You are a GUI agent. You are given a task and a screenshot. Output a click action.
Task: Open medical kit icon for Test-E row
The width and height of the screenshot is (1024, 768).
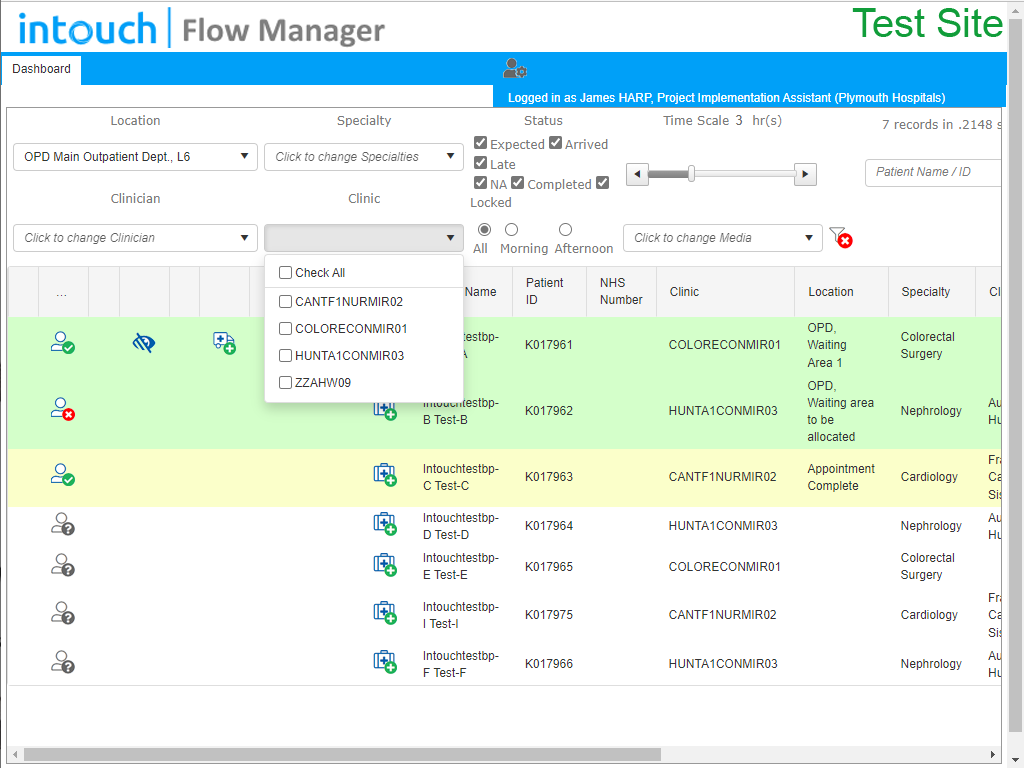point(385,565)
